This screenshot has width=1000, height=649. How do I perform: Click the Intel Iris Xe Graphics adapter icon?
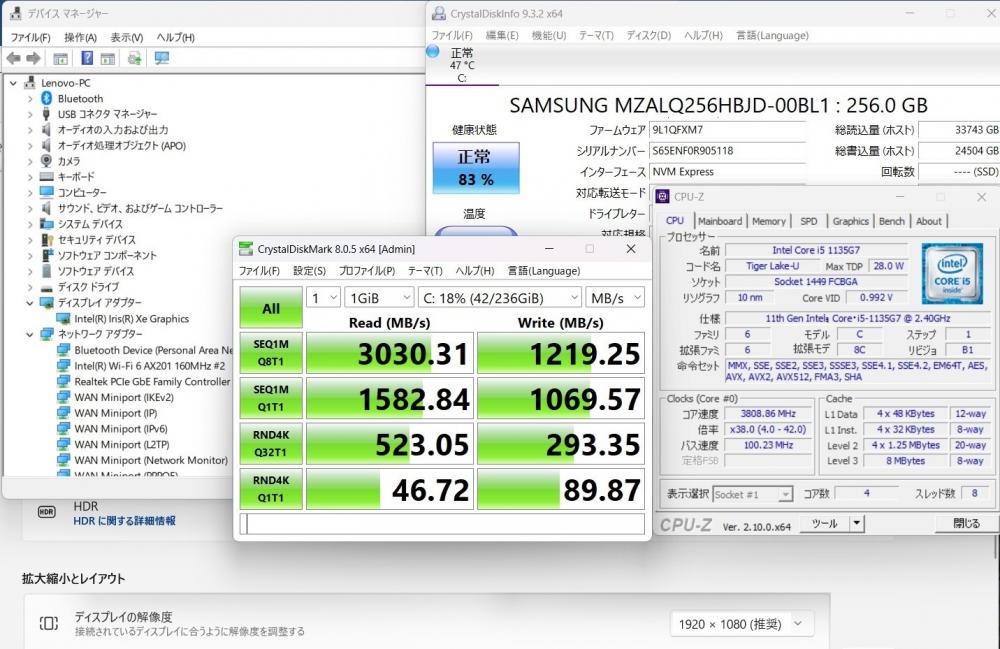click(63, 319)
